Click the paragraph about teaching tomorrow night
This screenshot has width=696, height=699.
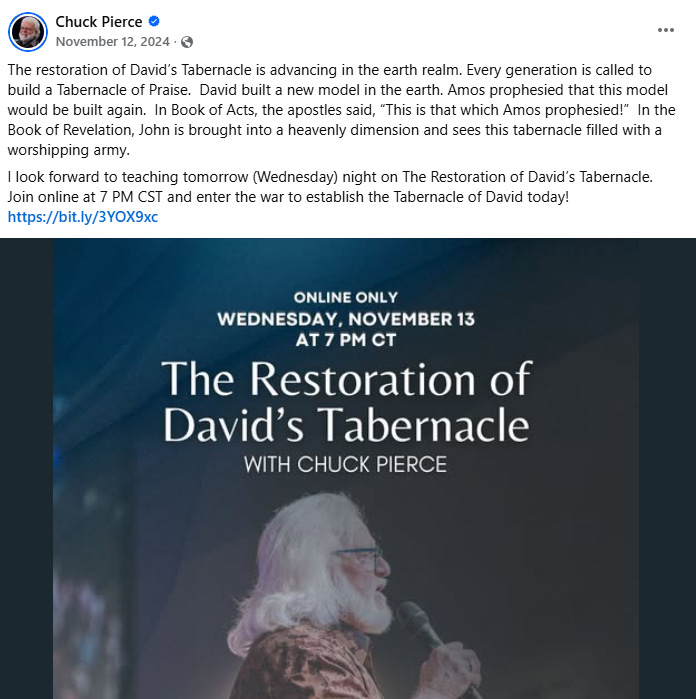tap(330, 187)
